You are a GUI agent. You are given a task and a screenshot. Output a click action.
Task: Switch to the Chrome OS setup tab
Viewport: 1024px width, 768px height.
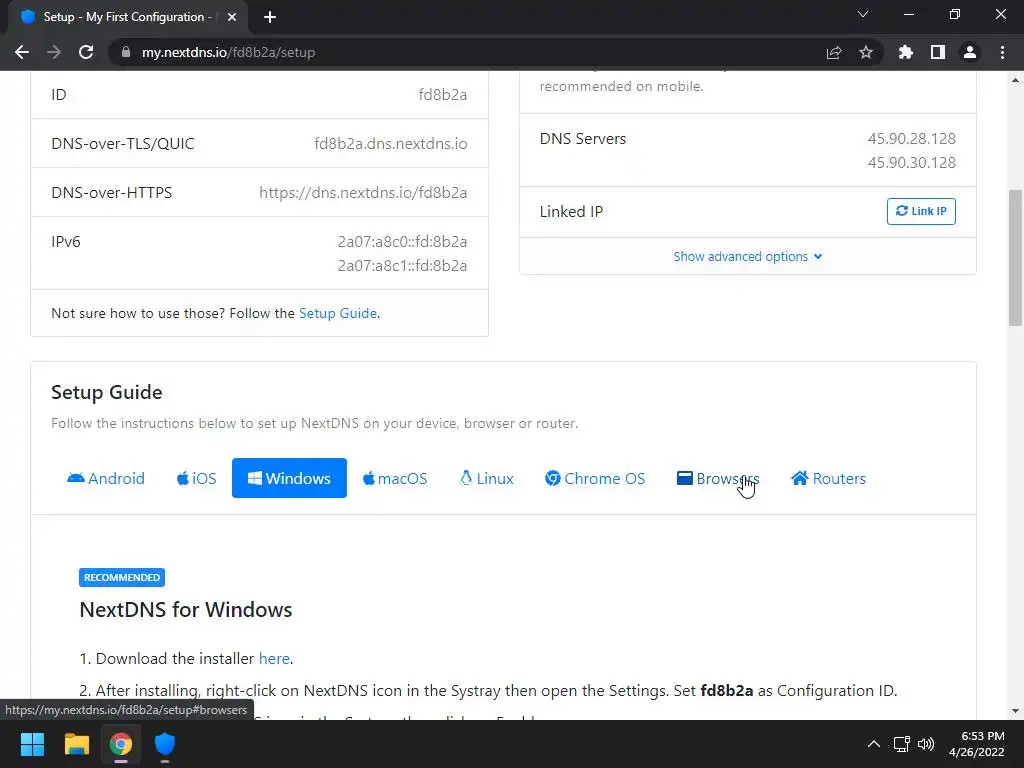point(595,478)
